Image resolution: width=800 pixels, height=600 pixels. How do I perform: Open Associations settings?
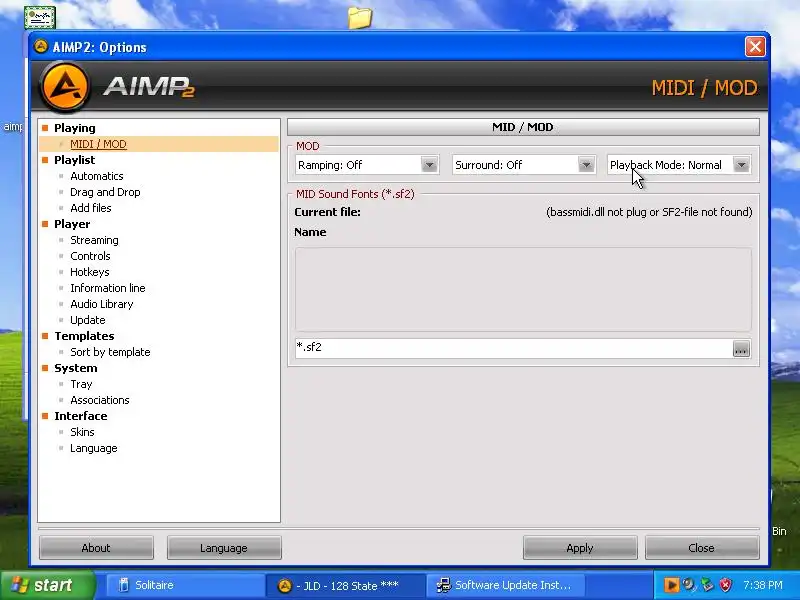pos(99,400)
